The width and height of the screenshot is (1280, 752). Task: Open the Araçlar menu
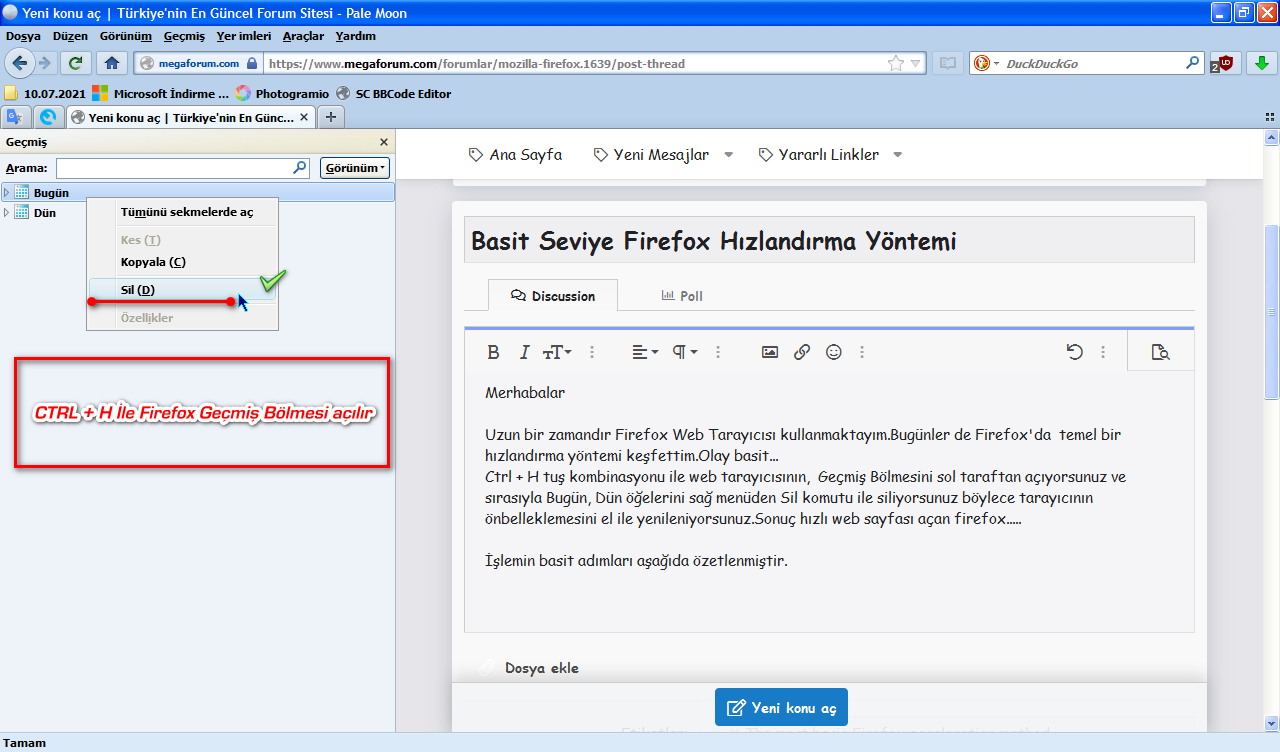pyautogui.click(x=303, y=36)
